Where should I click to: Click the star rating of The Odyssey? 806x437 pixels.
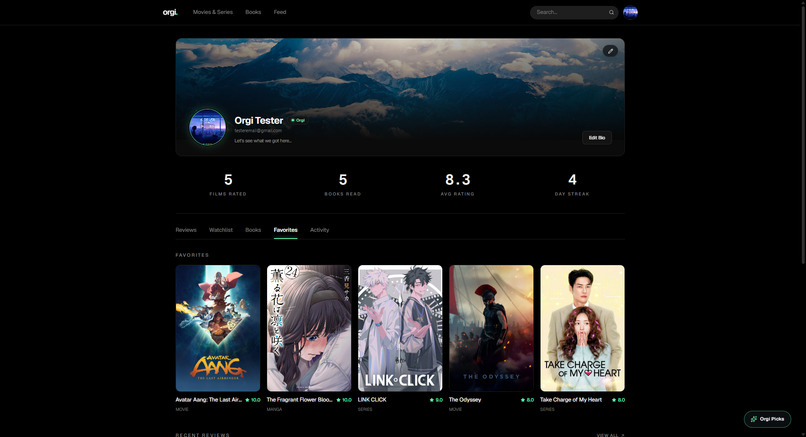[x=527, y=400]
